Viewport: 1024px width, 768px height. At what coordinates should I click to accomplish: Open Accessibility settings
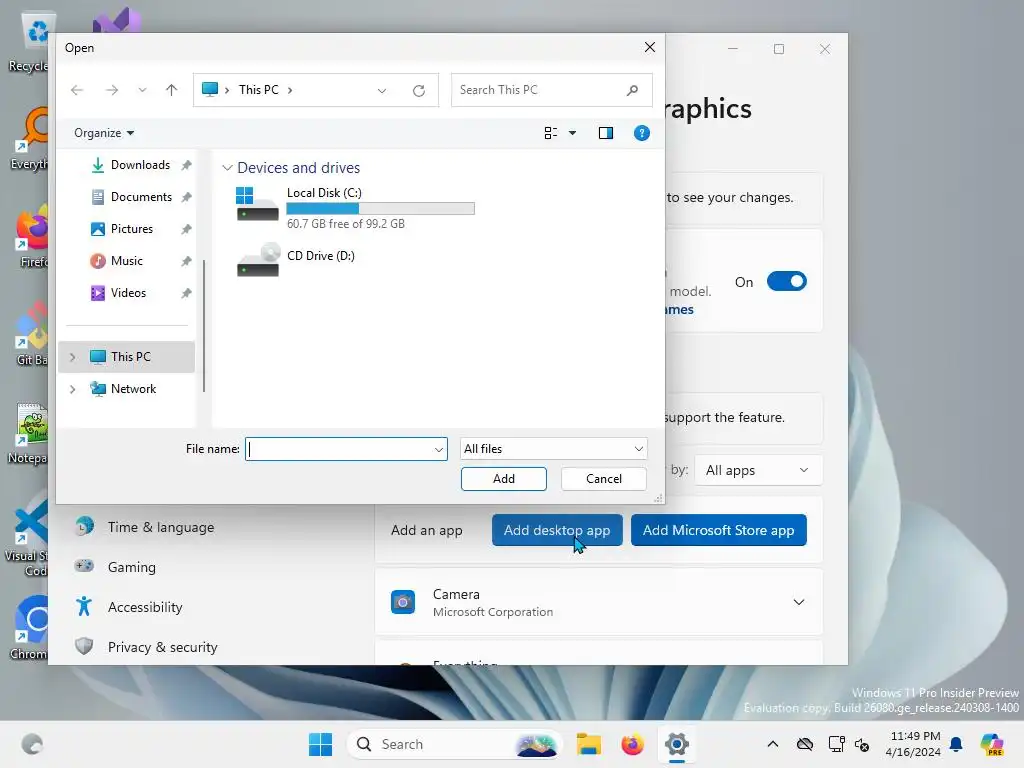[x=145, y=607]
